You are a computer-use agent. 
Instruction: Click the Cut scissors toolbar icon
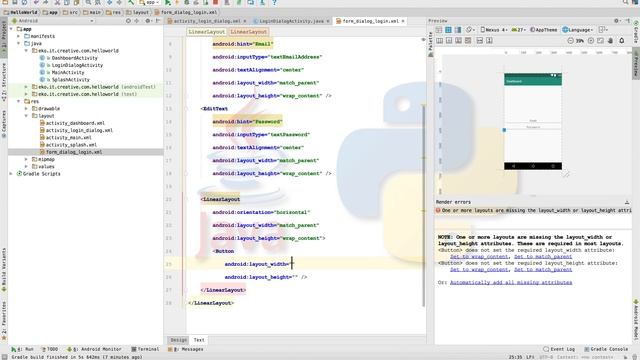point(58,2)
